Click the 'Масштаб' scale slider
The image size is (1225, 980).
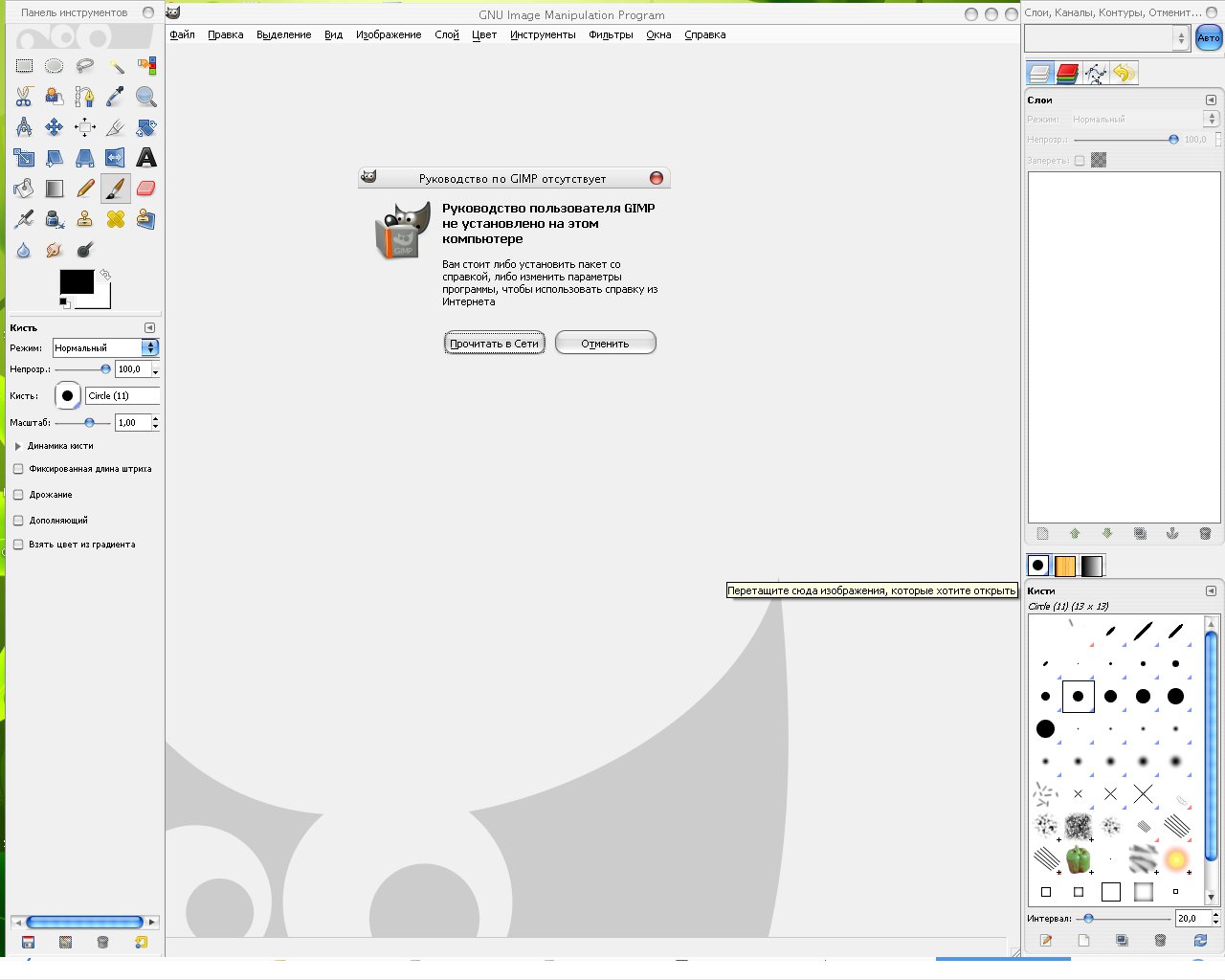click(x=82, y=422)
